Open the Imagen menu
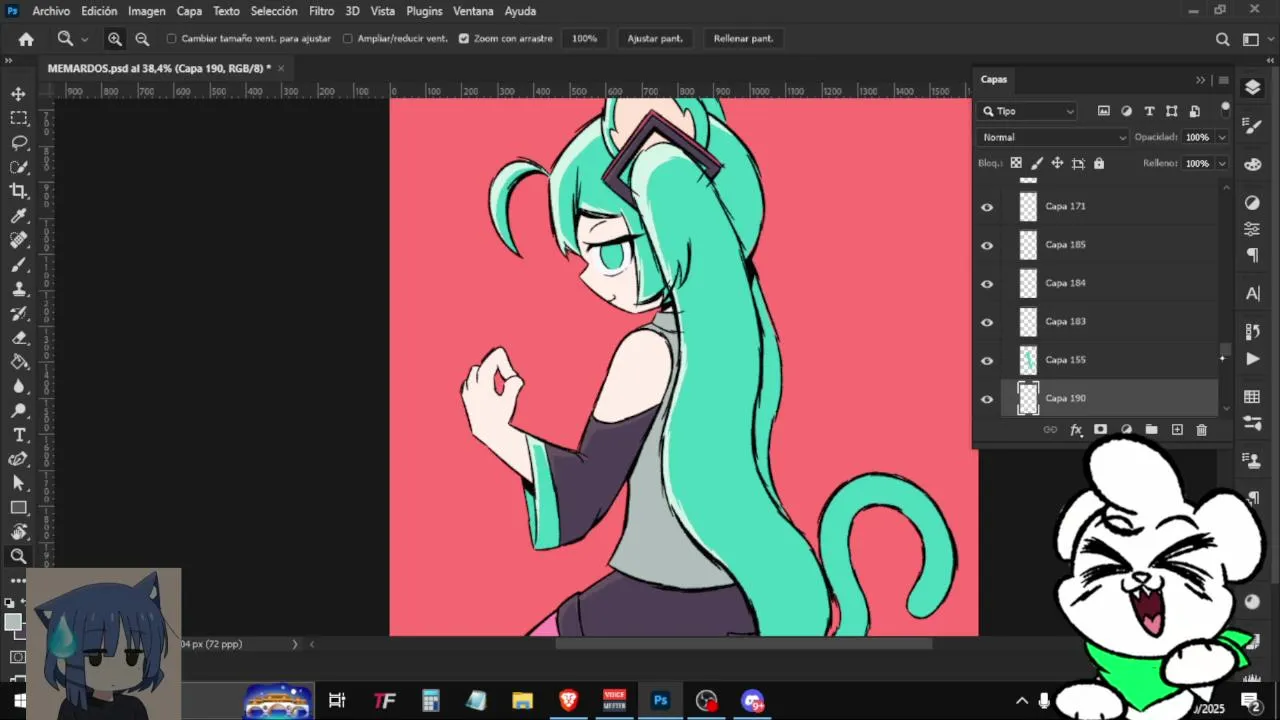The height and width of the screenshot is (720, 1280). tap(147, 11)
